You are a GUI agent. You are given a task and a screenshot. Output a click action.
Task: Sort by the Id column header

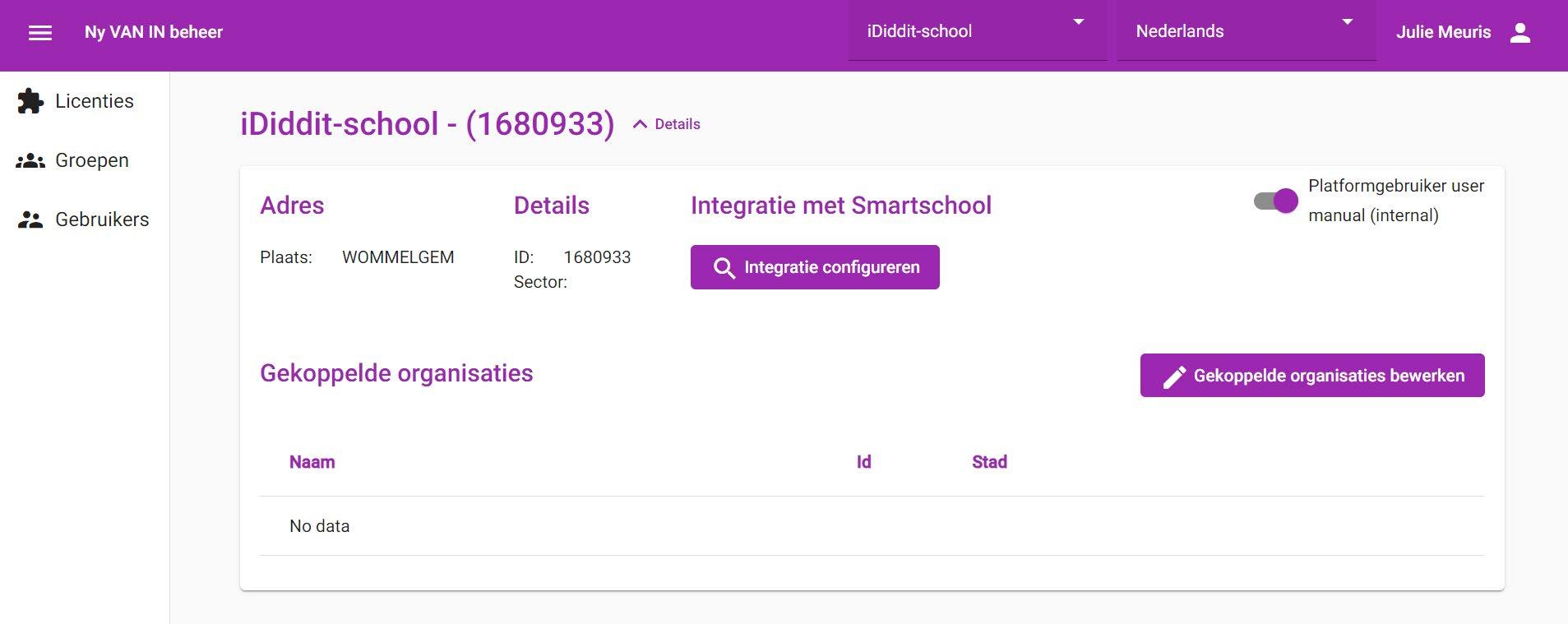tap(863, 462)
